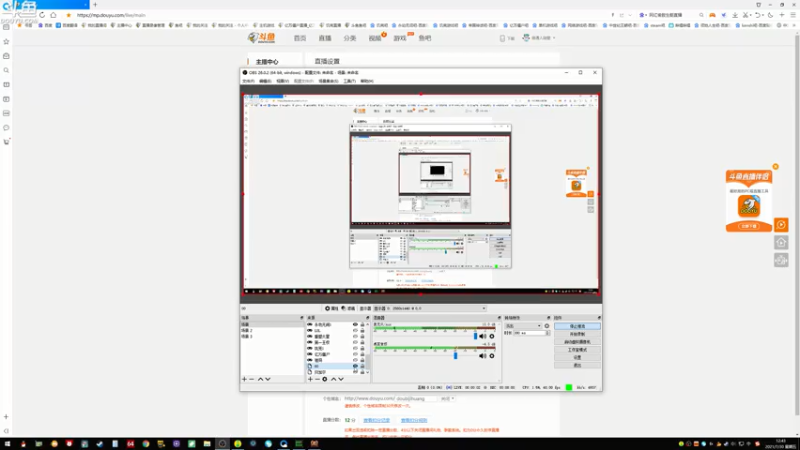The image size is (800, 450).
Task: Click Stop Streaming button in OBS
Action: pos(577,326)
